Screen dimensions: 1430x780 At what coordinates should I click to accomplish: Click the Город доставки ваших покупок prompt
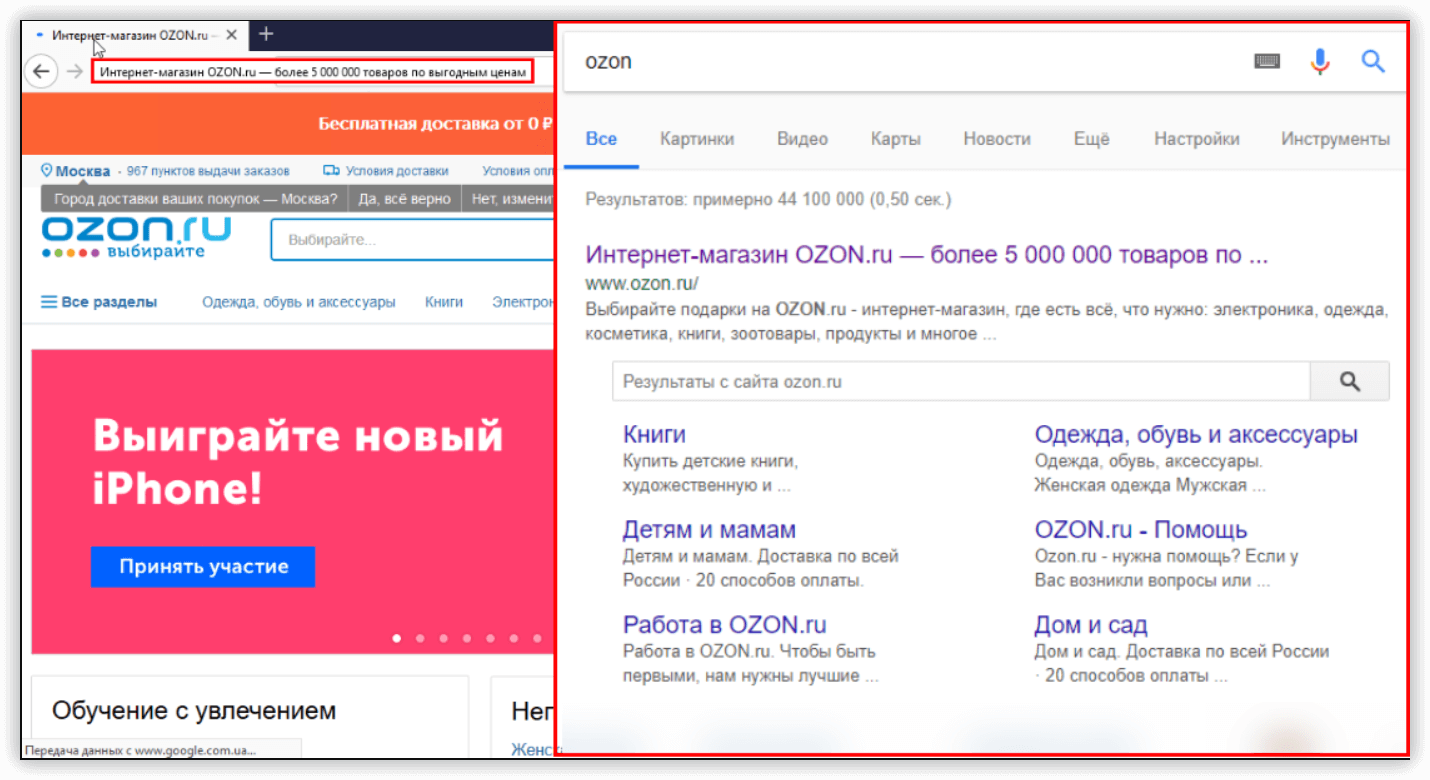pos(196,199)
